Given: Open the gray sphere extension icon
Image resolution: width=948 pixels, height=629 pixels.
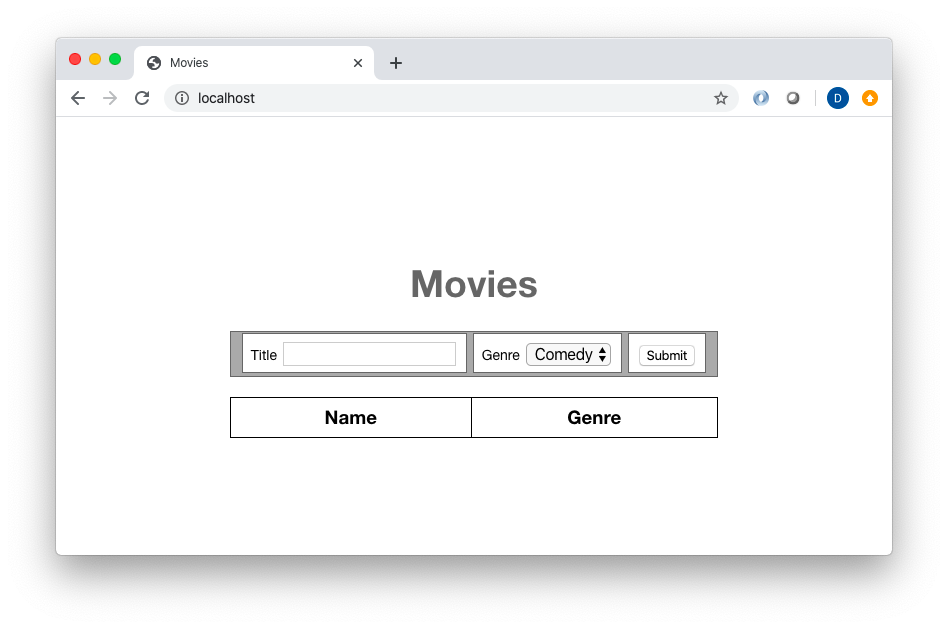Looking at the screenshot, I should pos(793,98).
